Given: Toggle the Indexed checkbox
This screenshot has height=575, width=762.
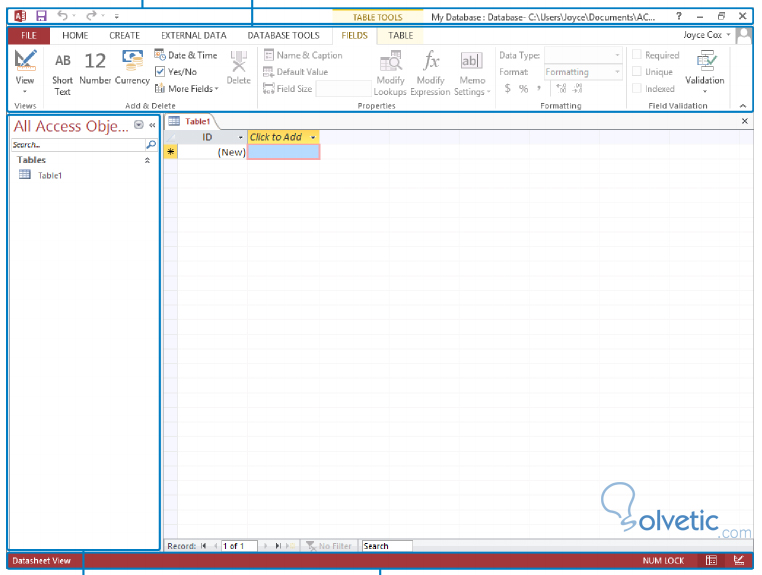Looking at the screenshot, I should pyautogui.click(x=637, y=88).
